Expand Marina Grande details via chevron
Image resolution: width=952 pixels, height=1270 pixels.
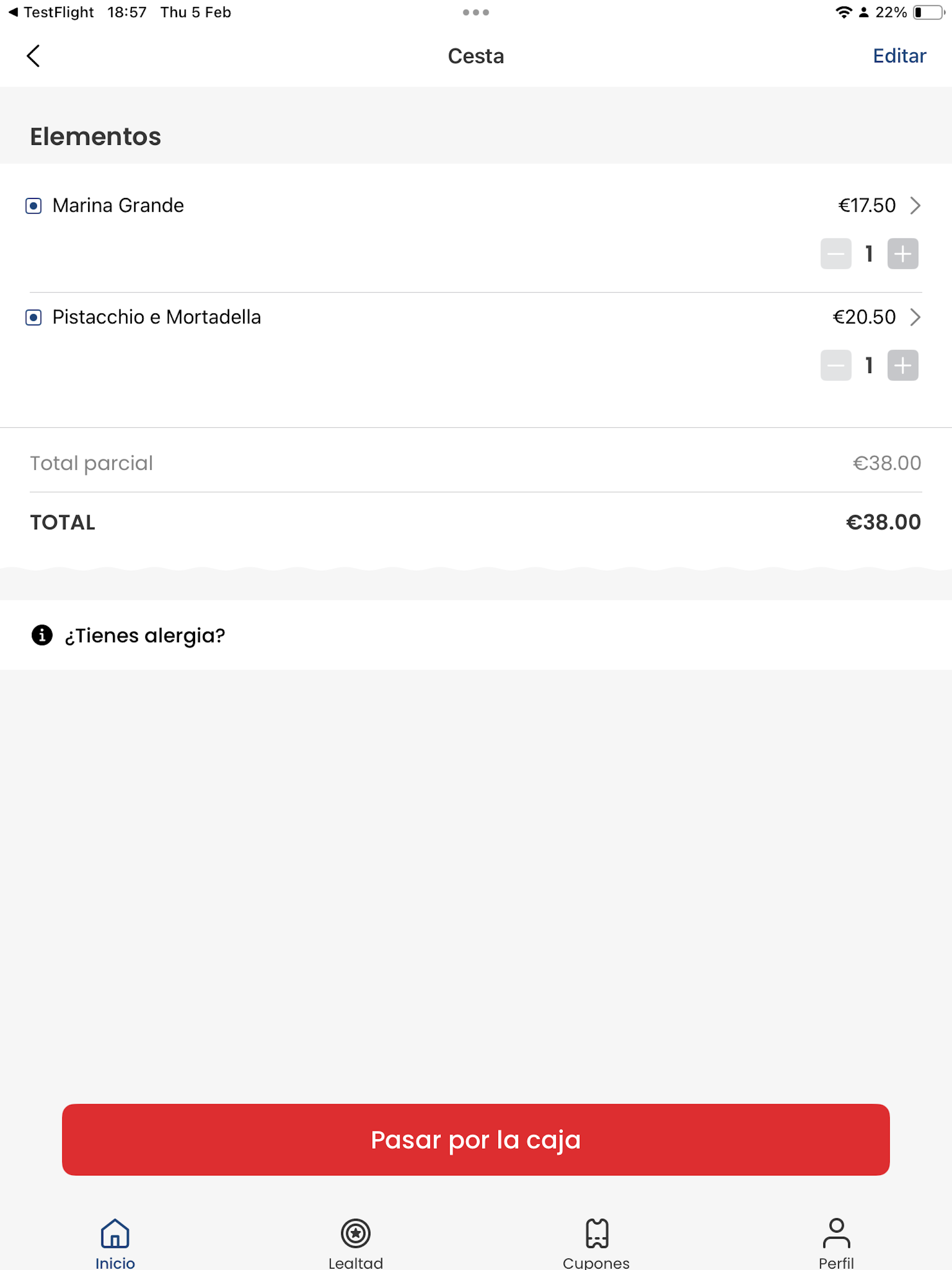tap(915, 205)
